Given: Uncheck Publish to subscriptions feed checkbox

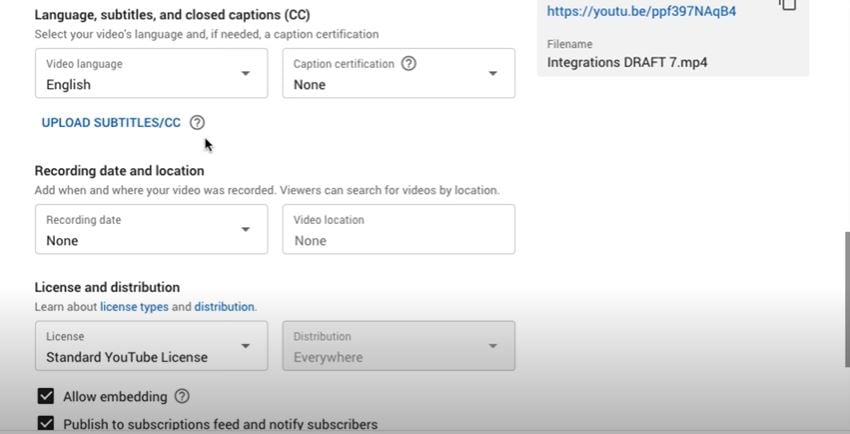Looking at the screenshot, I should 45,424.
